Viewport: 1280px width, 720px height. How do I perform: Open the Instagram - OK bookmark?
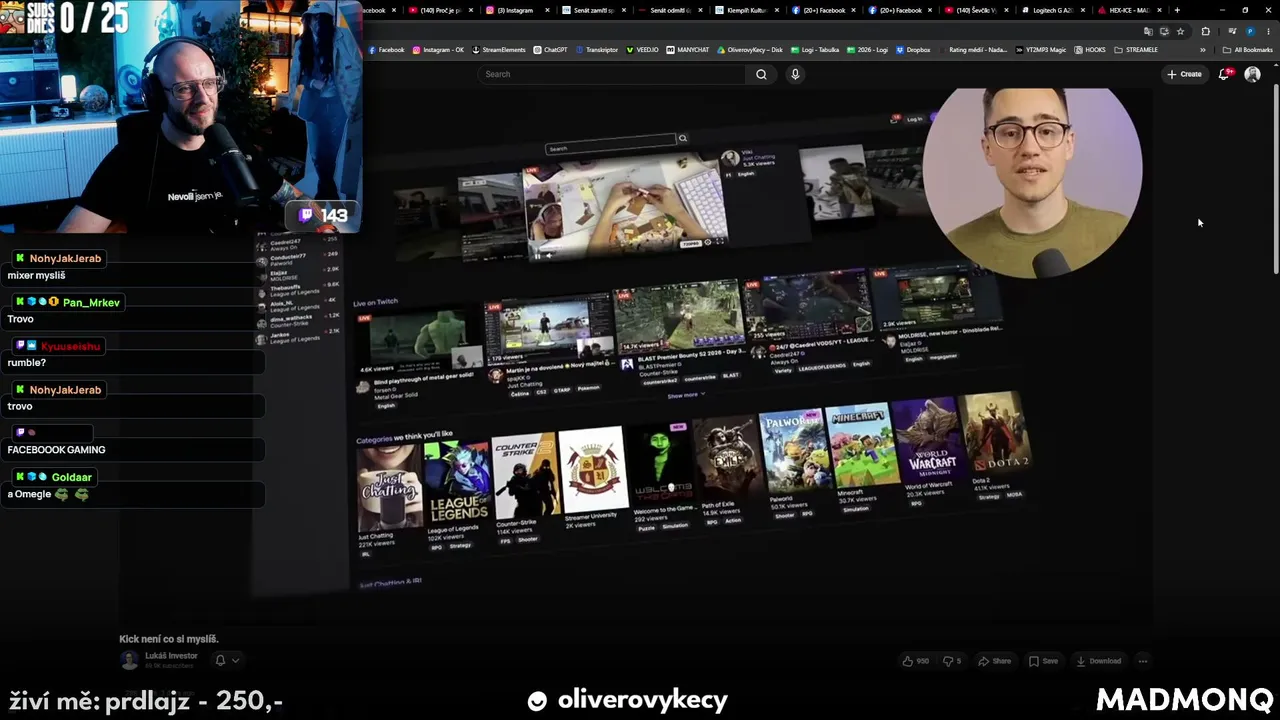click(438, 50)
